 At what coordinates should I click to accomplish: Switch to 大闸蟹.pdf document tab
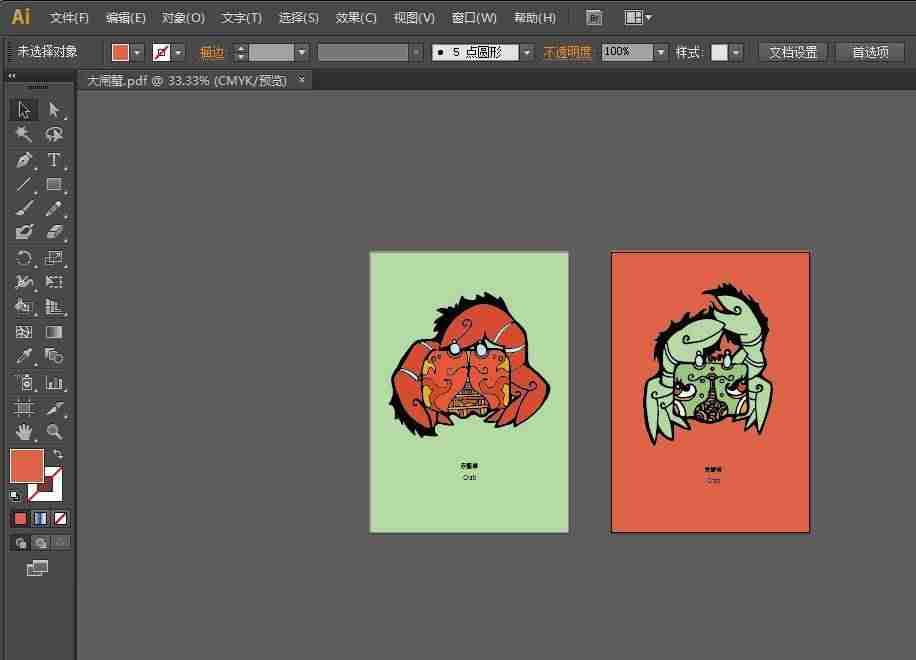click(187, 81)
